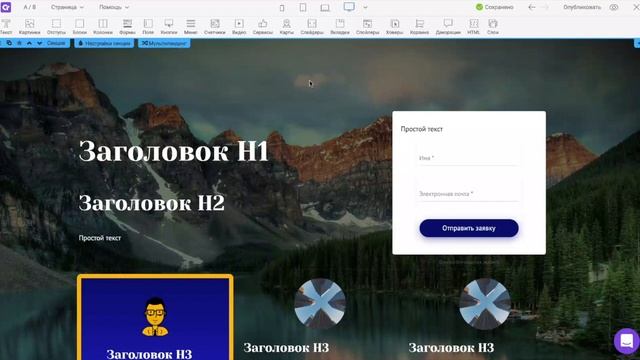Expand the device preview dropdown arrow
Screen dimensions: 640x360
pos(365,7)
